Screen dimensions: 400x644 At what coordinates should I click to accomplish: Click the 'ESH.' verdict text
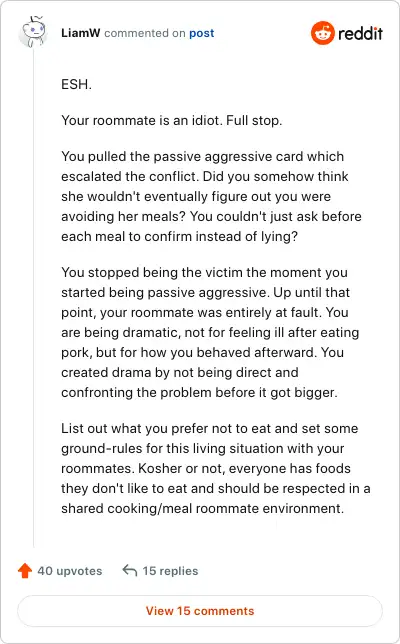click(x=76, y=84)
